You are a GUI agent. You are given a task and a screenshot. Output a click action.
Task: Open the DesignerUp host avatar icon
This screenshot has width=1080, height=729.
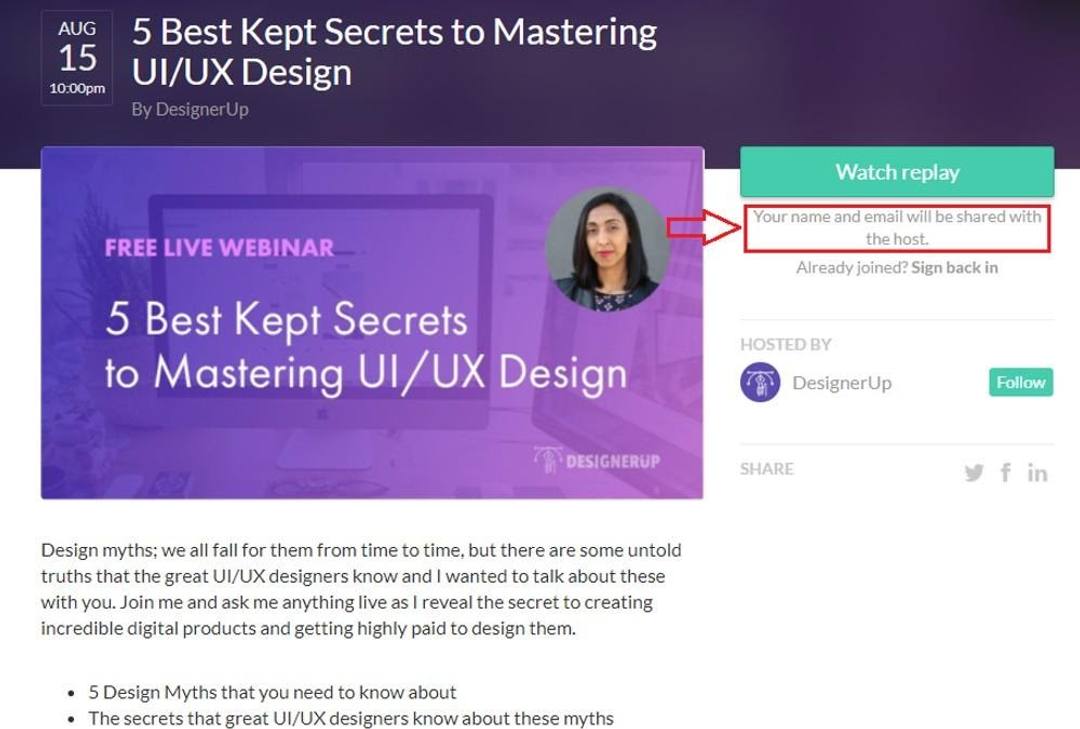(760, 382)
